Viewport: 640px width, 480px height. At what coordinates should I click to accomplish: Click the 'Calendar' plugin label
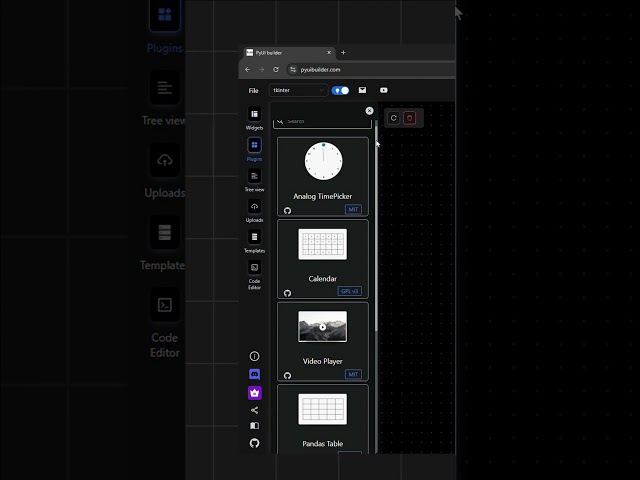click(x=322, y=279)
